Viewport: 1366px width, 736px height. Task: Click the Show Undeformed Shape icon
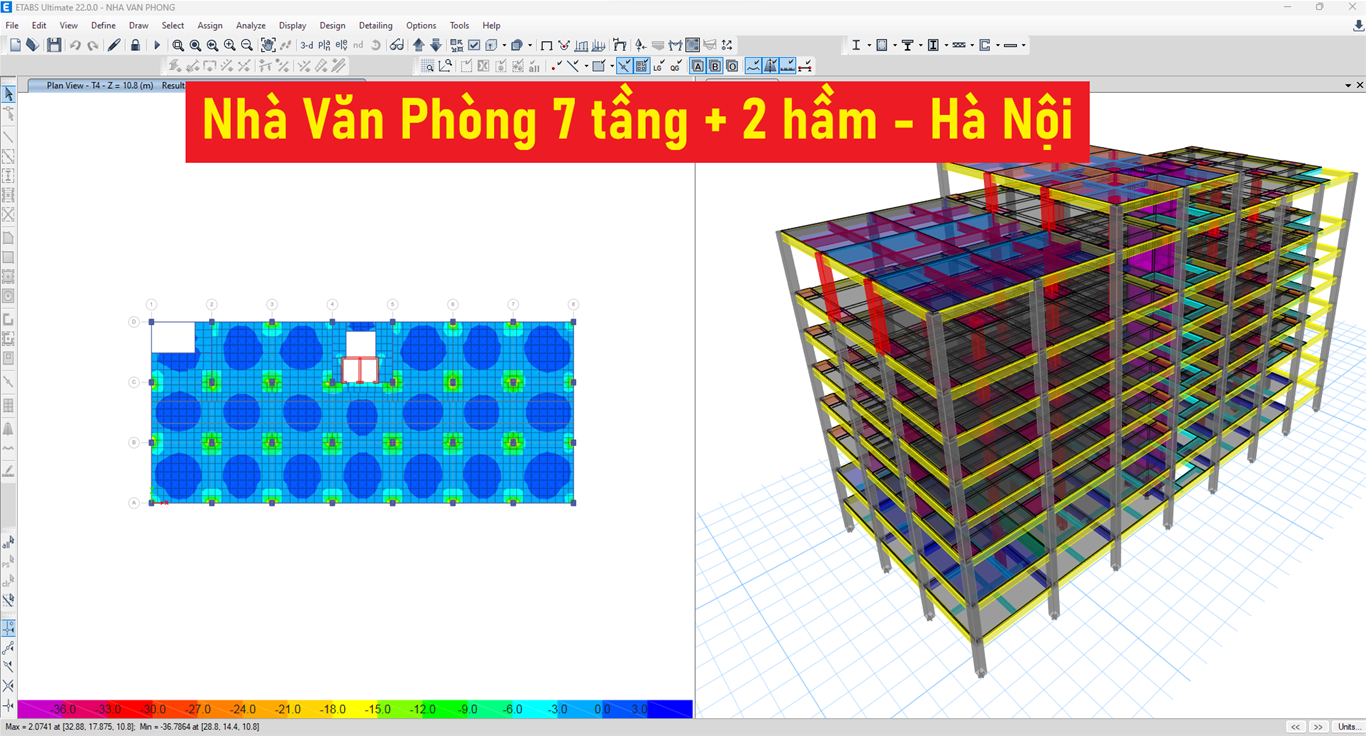coord(546,45)
